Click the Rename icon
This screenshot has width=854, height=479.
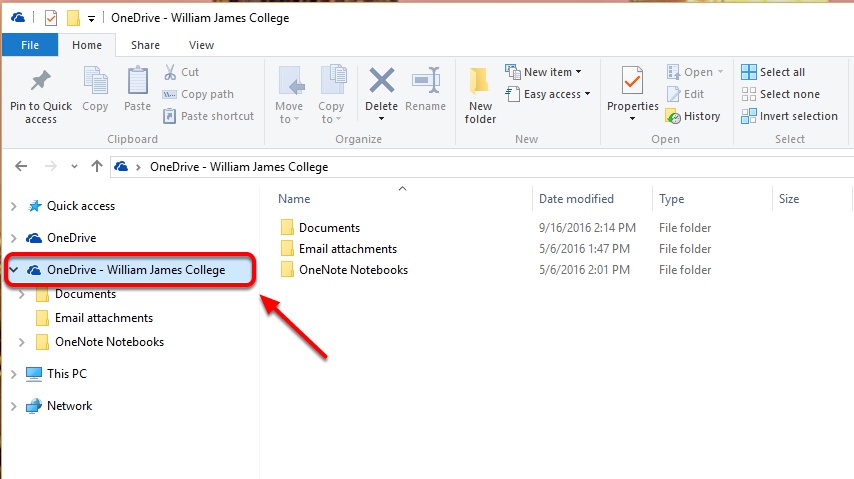point(426,80)
